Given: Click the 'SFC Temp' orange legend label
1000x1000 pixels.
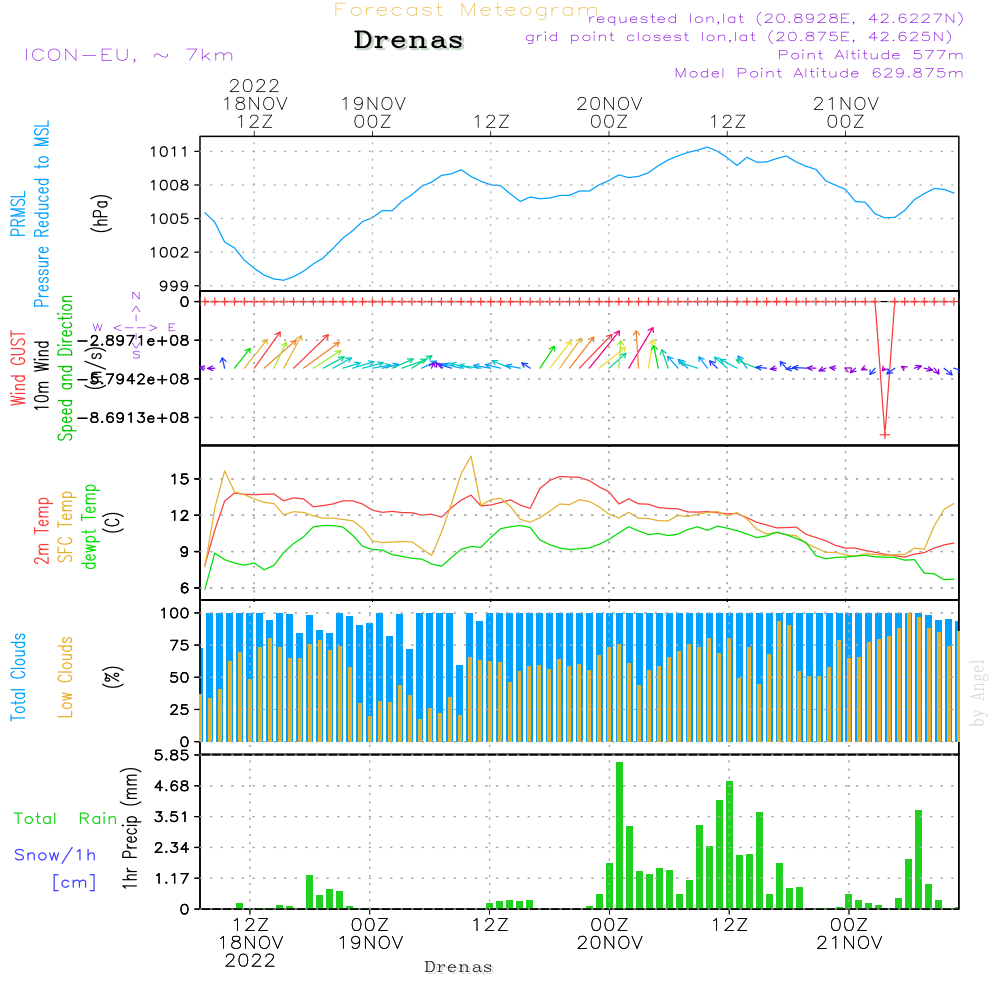Looking at the screenshot, I should 65,527.
